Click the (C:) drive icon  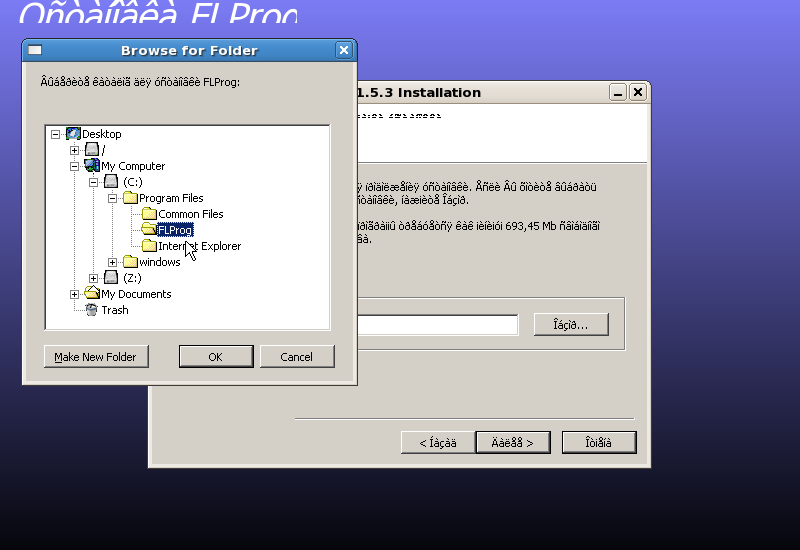coord(111,182)
